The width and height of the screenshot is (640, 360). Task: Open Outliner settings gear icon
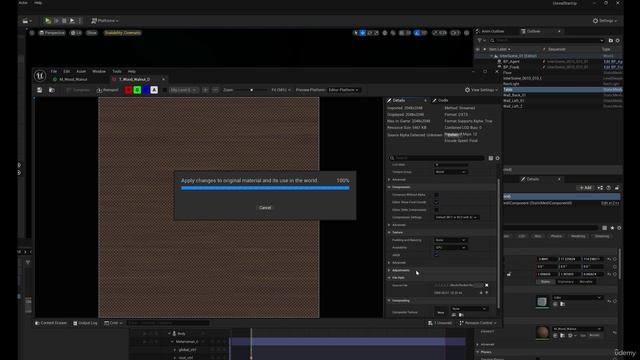coord(618,40)
